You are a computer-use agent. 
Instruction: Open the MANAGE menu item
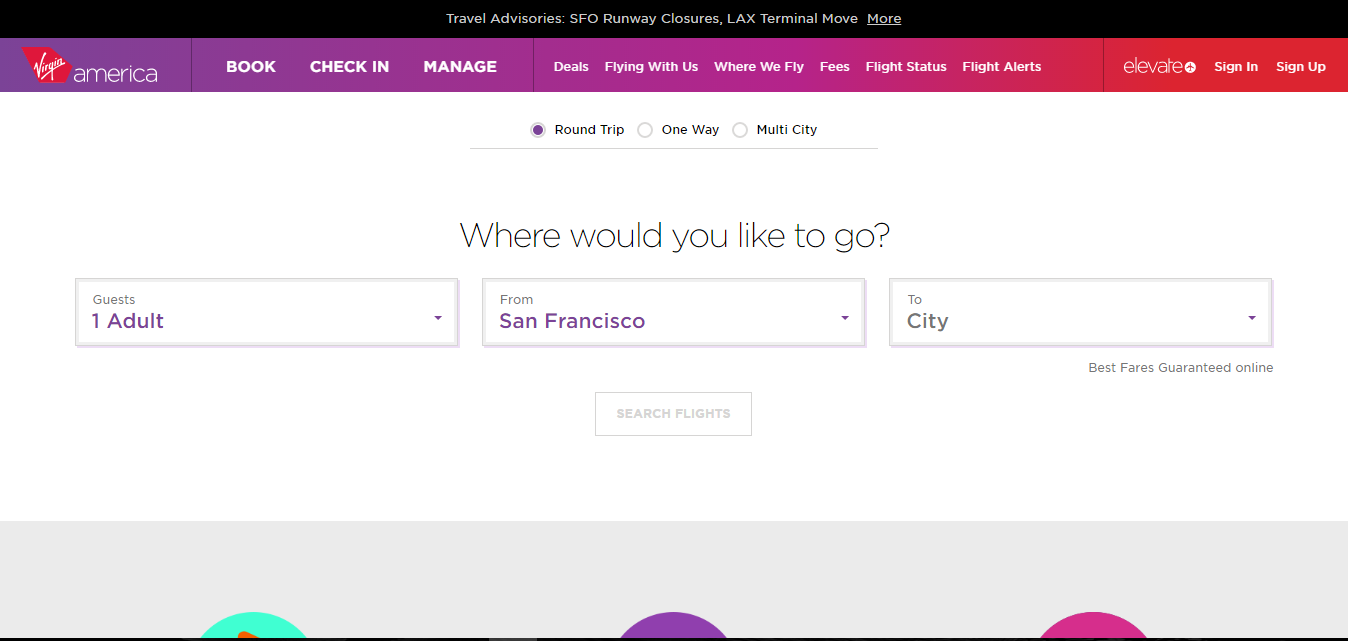click(x=460, y=67)
